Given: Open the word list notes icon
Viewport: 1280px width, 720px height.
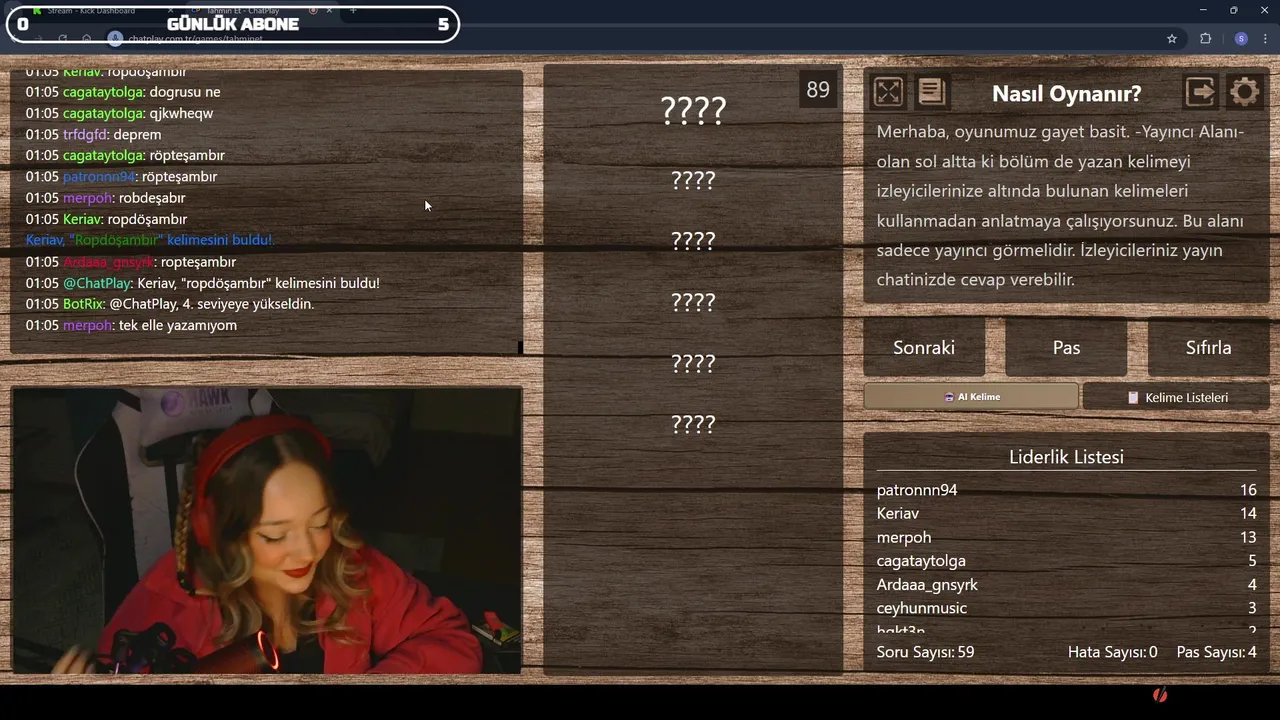Looking at the screenshot, I should point(931,92).
